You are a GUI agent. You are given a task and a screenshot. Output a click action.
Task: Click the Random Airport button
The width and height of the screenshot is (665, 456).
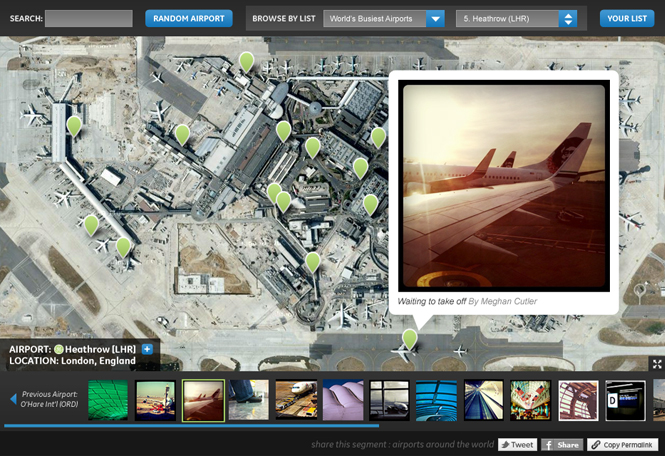pos(188,18)
